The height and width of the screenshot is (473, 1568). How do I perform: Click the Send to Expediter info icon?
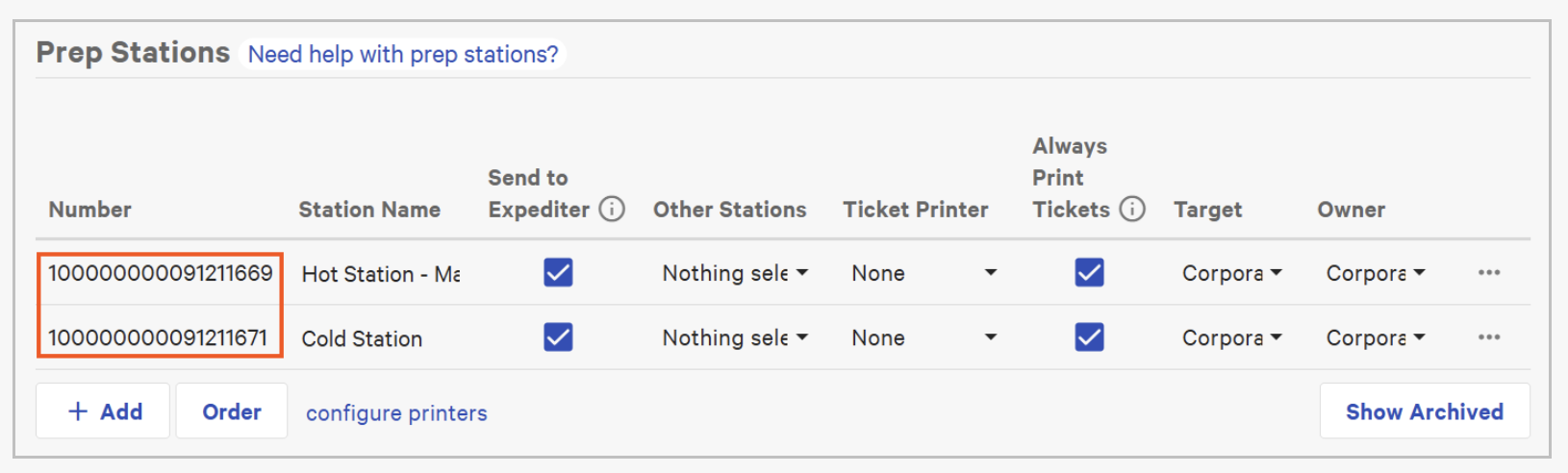point(612,210)
